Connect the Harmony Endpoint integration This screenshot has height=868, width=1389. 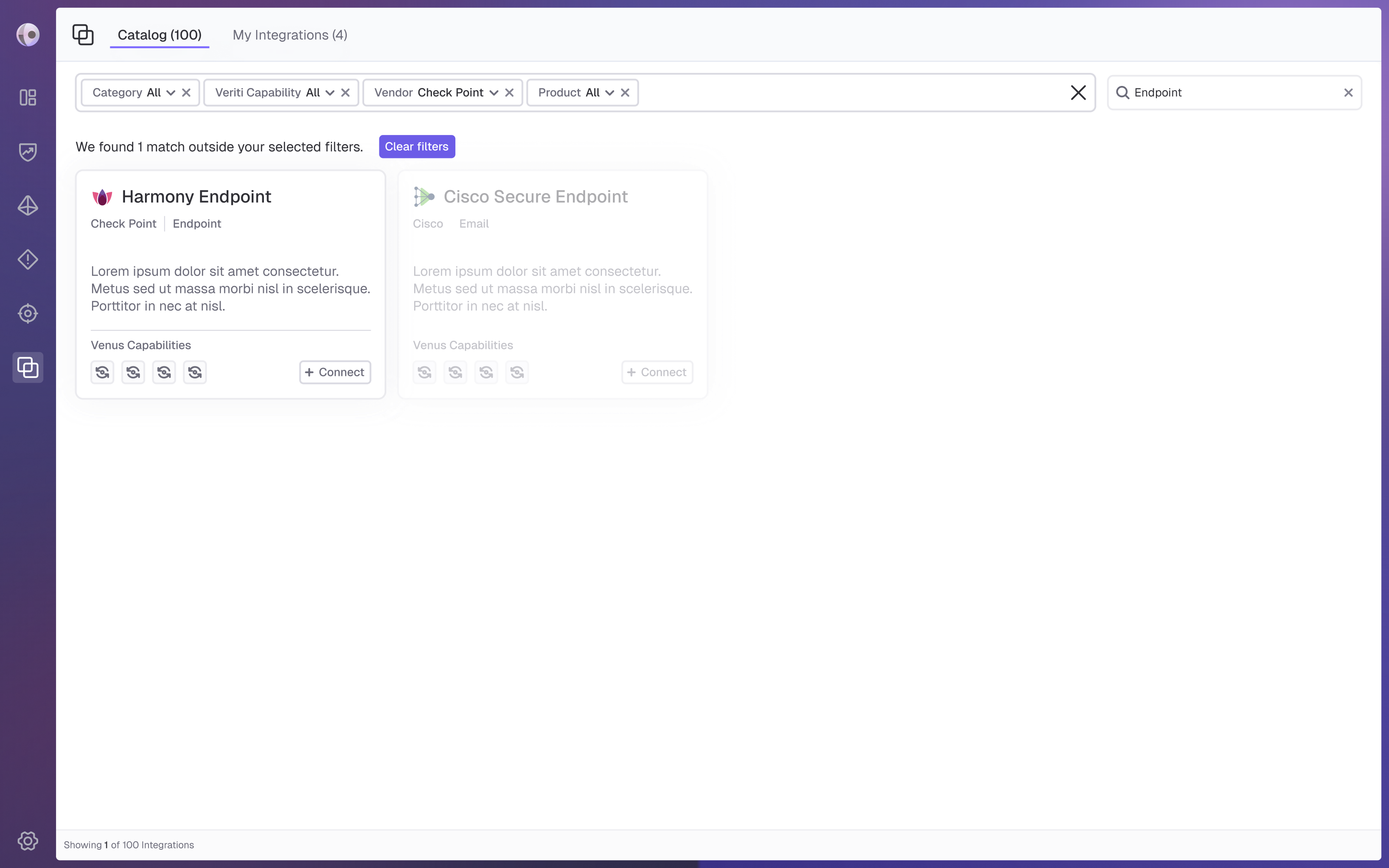click(335, 372)
